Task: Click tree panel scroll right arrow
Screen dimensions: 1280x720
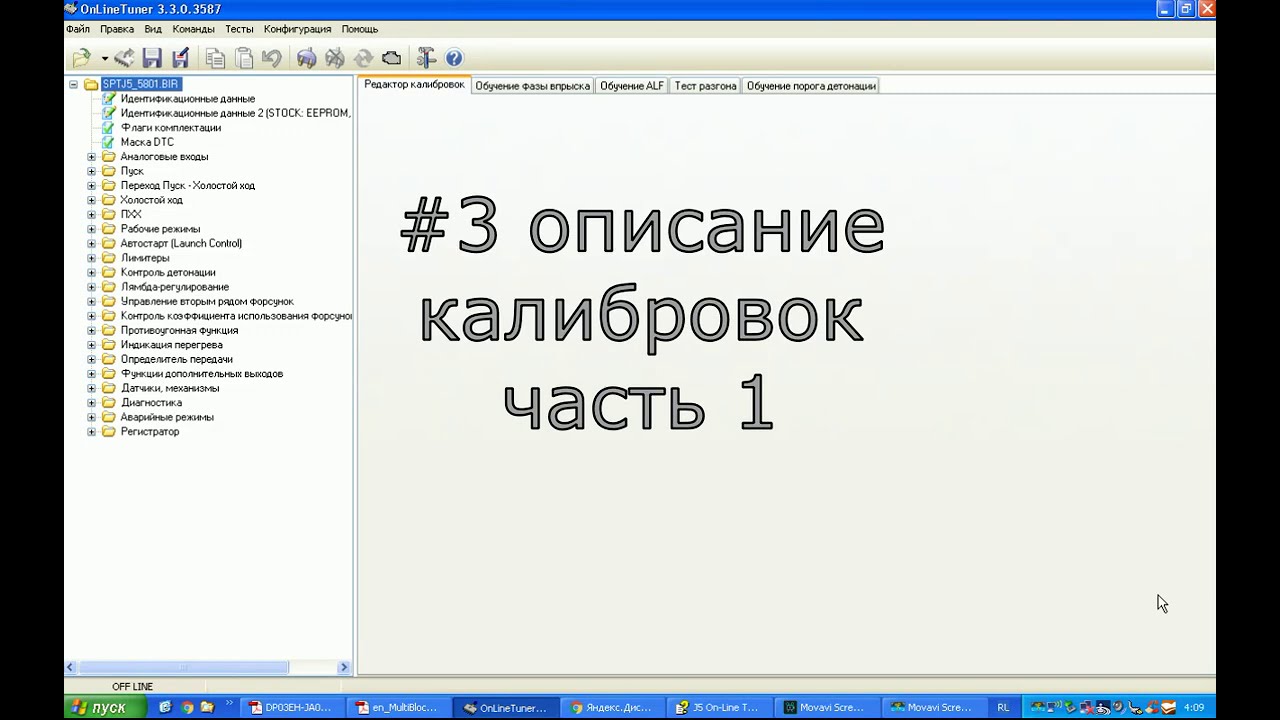Action: 344,667
